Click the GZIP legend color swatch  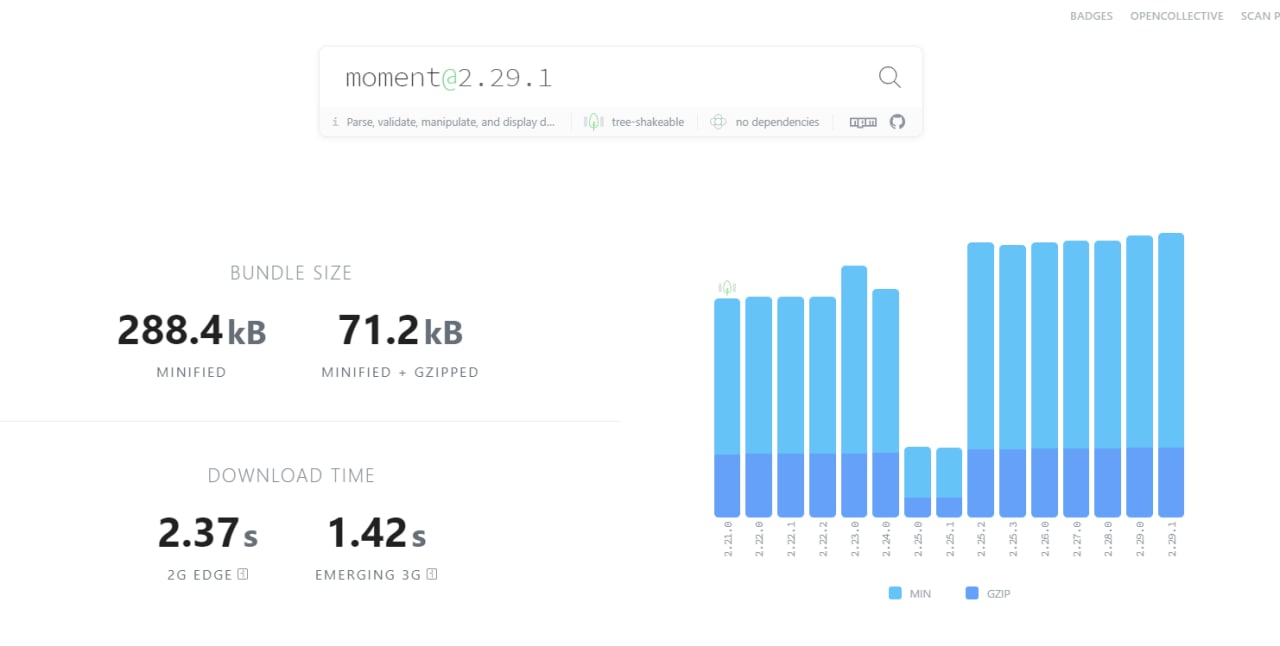tap(972, 593)
